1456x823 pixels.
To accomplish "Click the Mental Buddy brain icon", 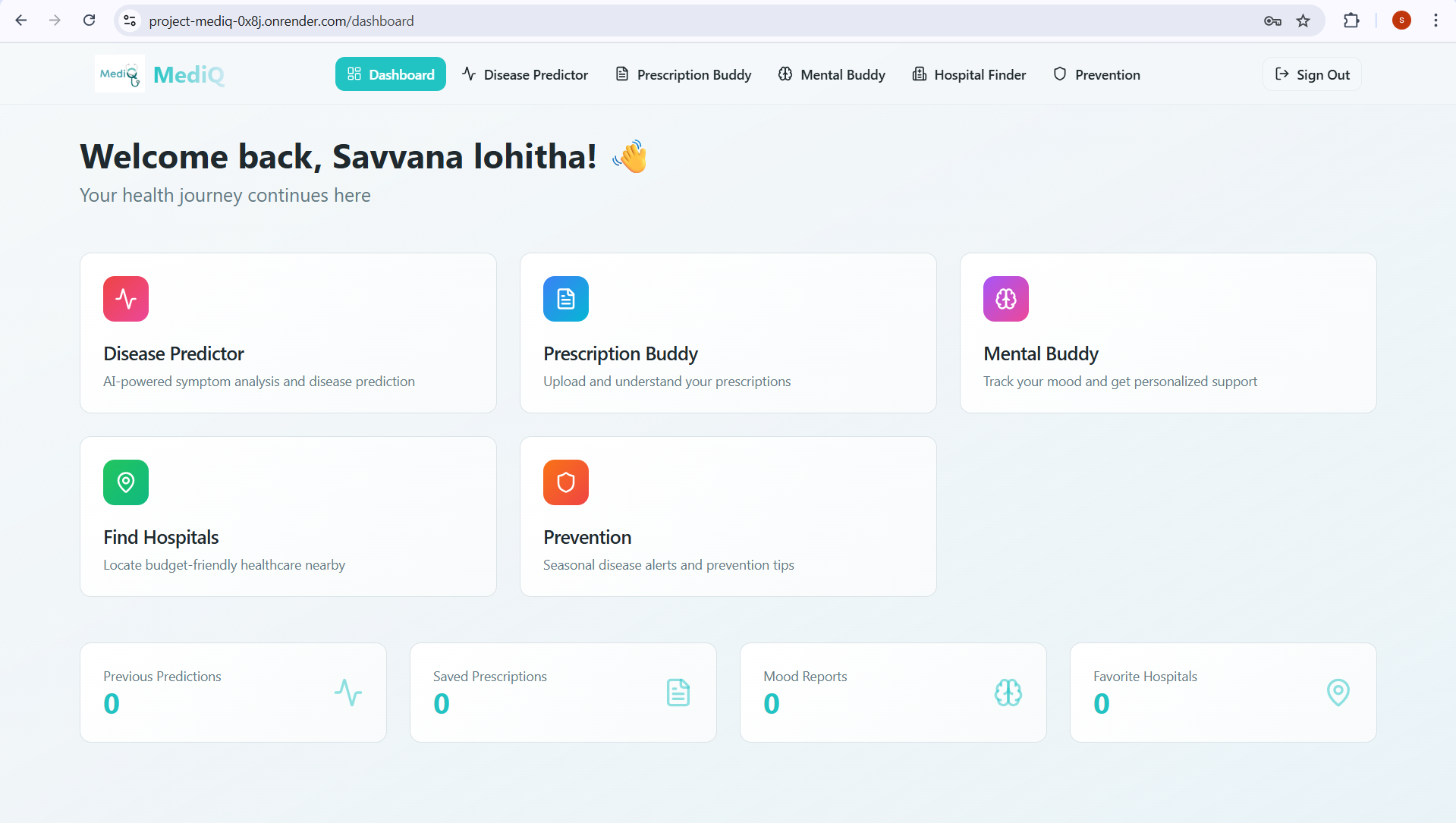I will [x=1005, y=298].
